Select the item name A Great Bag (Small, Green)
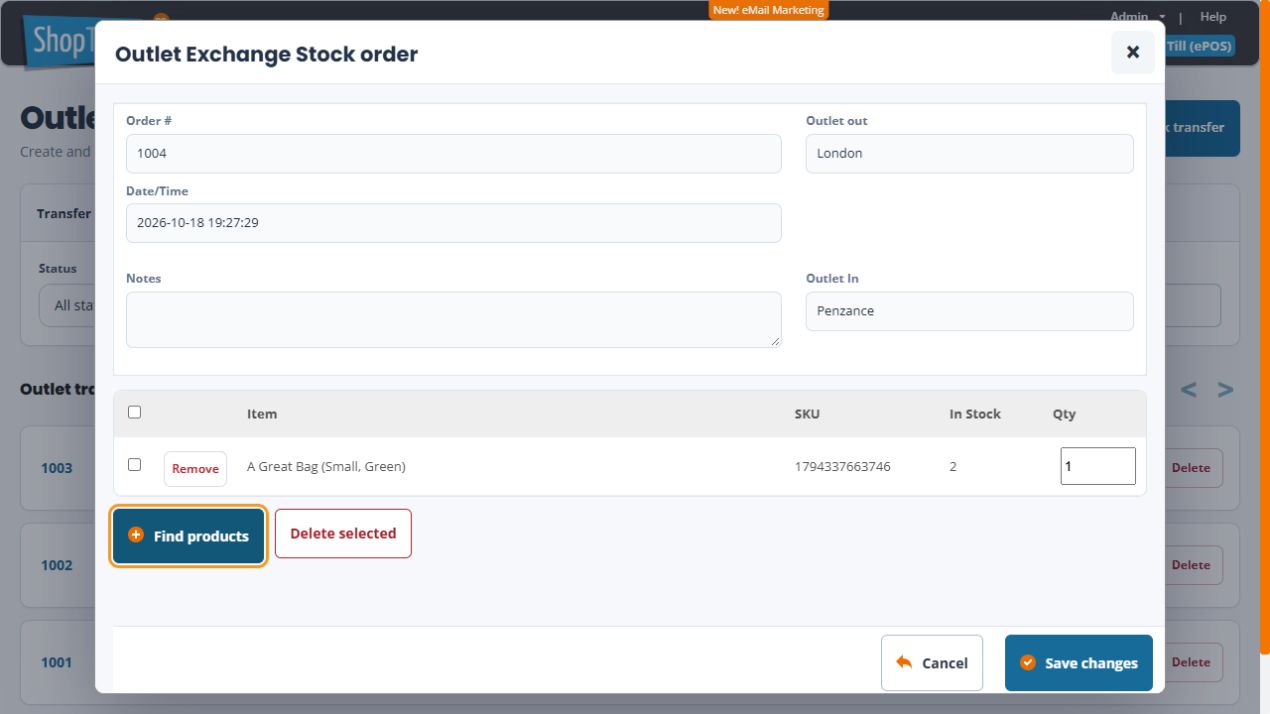1270x714 pixels. click(326, 466)
